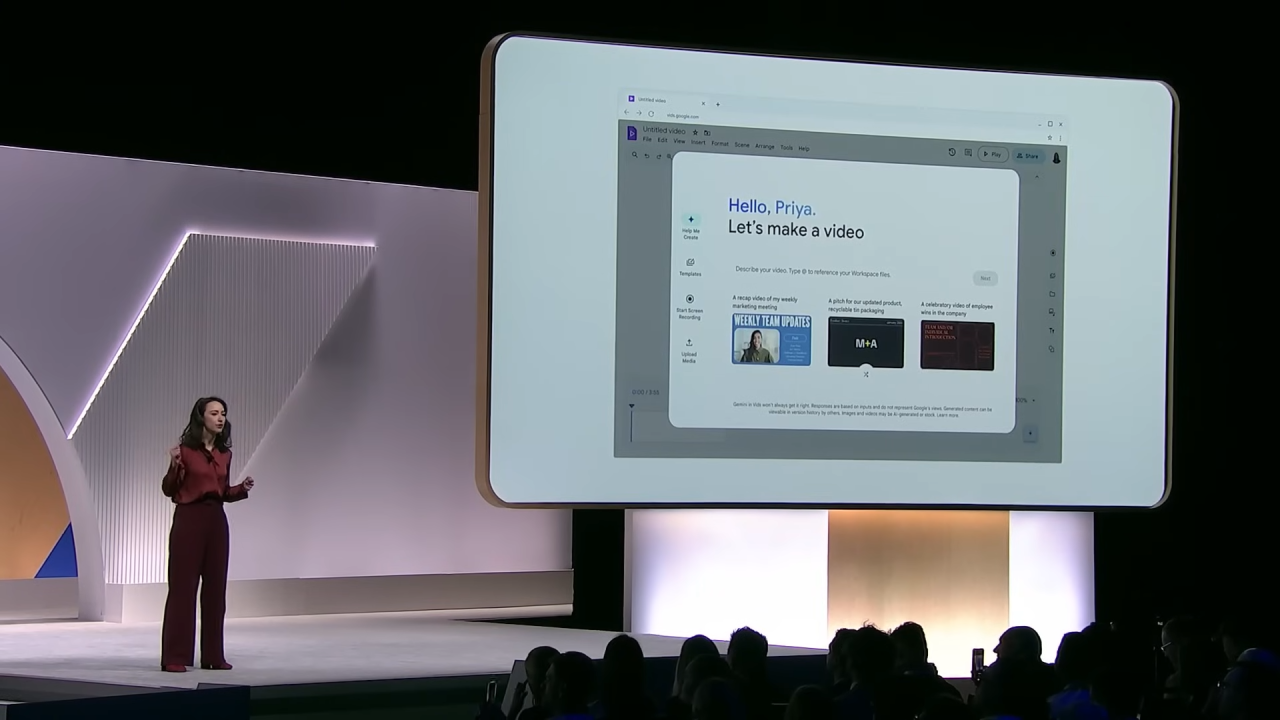Undo the last action
1280x720 pixels.
click(x=647, y=155)
